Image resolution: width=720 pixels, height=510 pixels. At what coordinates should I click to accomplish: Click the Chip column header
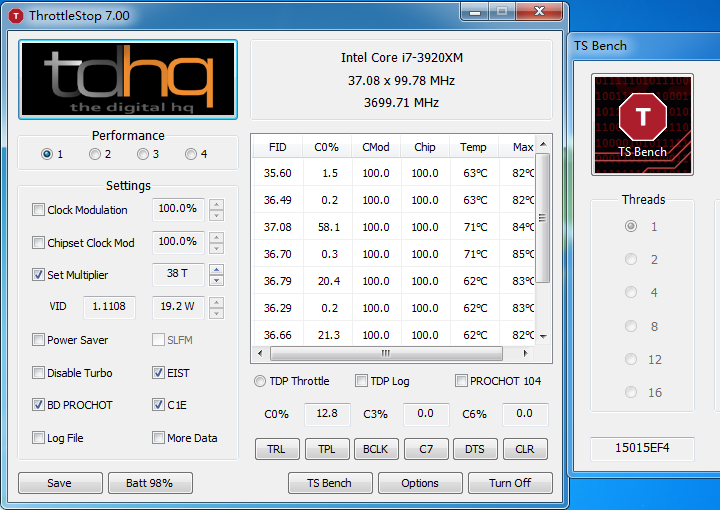(x=425, y=147)
